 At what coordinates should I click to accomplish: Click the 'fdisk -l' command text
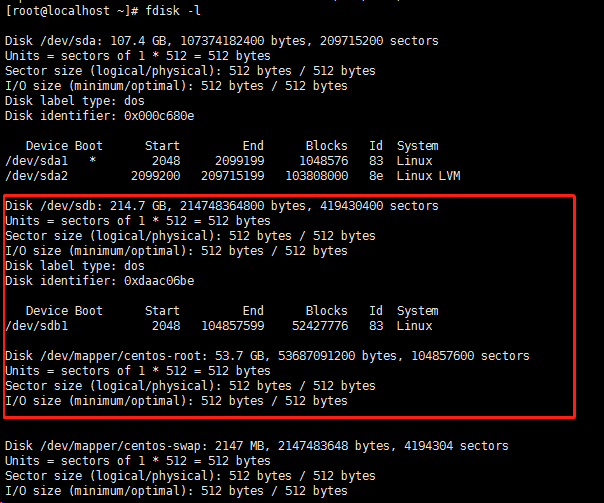click(173, 11)
